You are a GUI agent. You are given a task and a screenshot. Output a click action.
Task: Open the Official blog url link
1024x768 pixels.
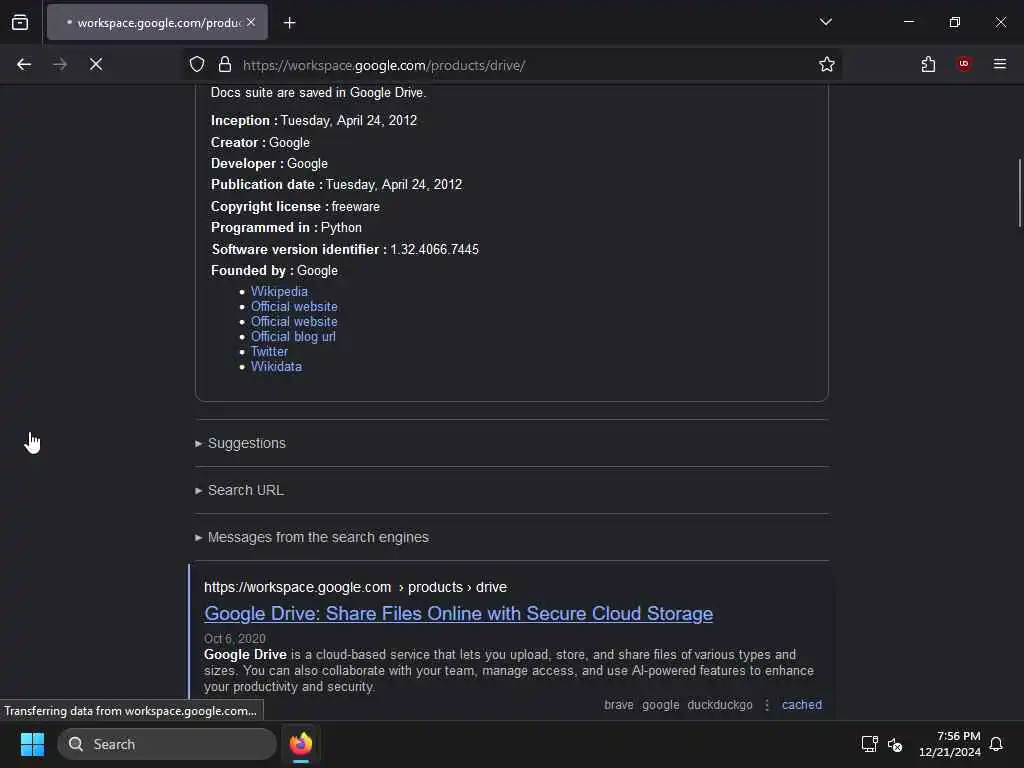tap(293, 336)
